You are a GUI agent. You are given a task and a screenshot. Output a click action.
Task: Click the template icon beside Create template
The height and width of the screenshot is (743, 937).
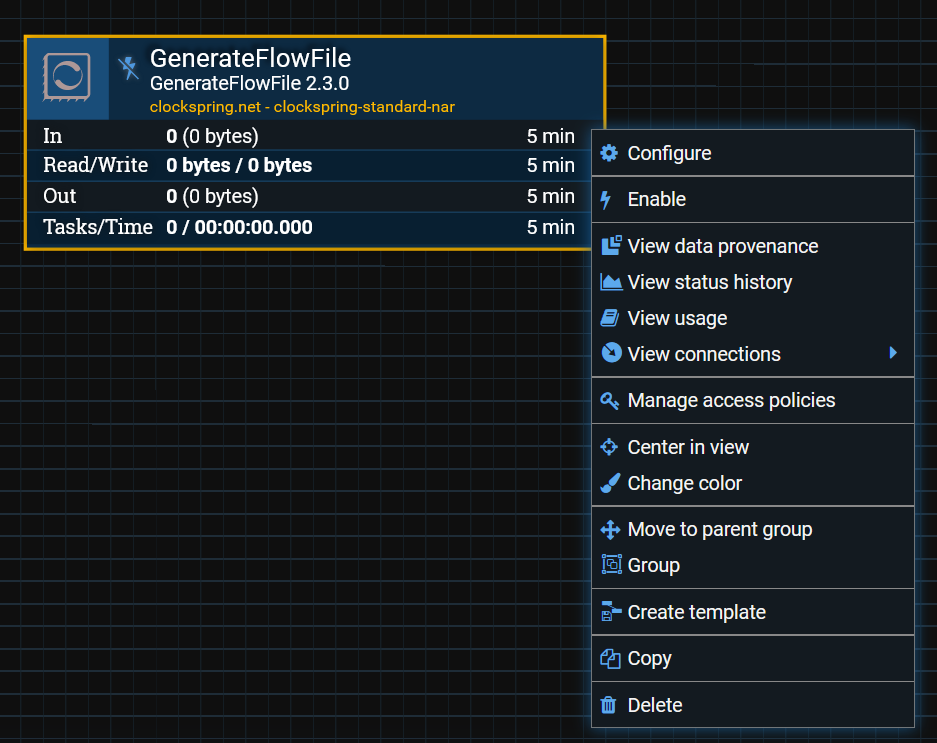point(611,611)
